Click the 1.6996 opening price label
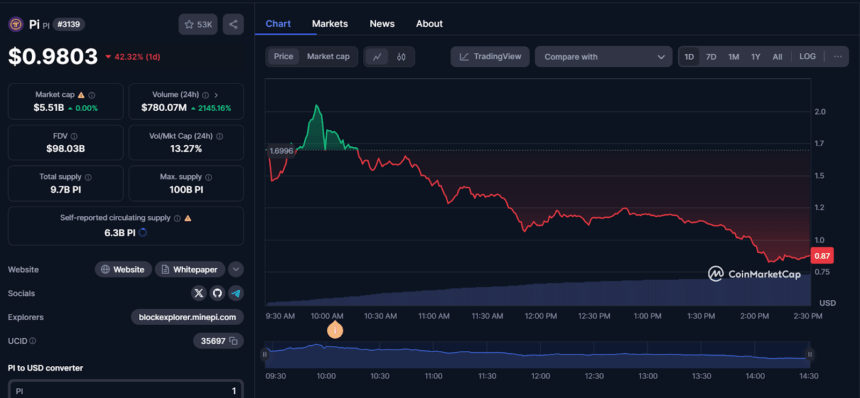This screenshot has width=860, height=398. coord(281,150)
